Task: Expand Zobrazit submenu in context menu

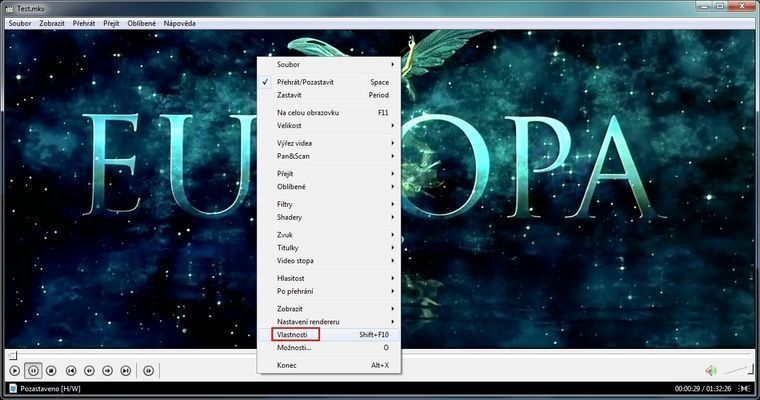Action: 329,309
